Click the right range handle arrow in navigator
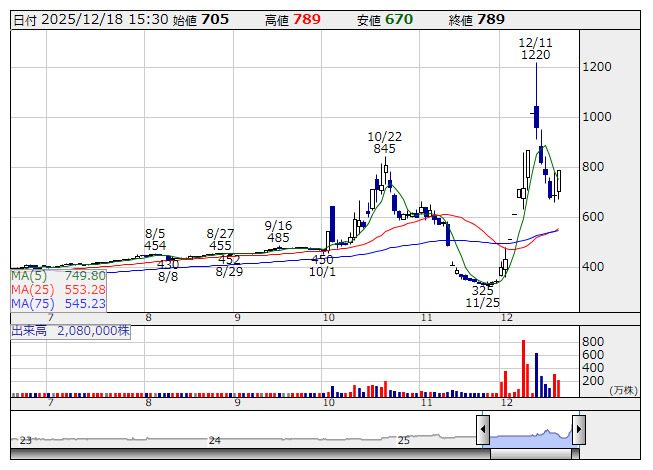Viewport: 653px width, 470px height. pyautogui.click(x=578, y=430)
